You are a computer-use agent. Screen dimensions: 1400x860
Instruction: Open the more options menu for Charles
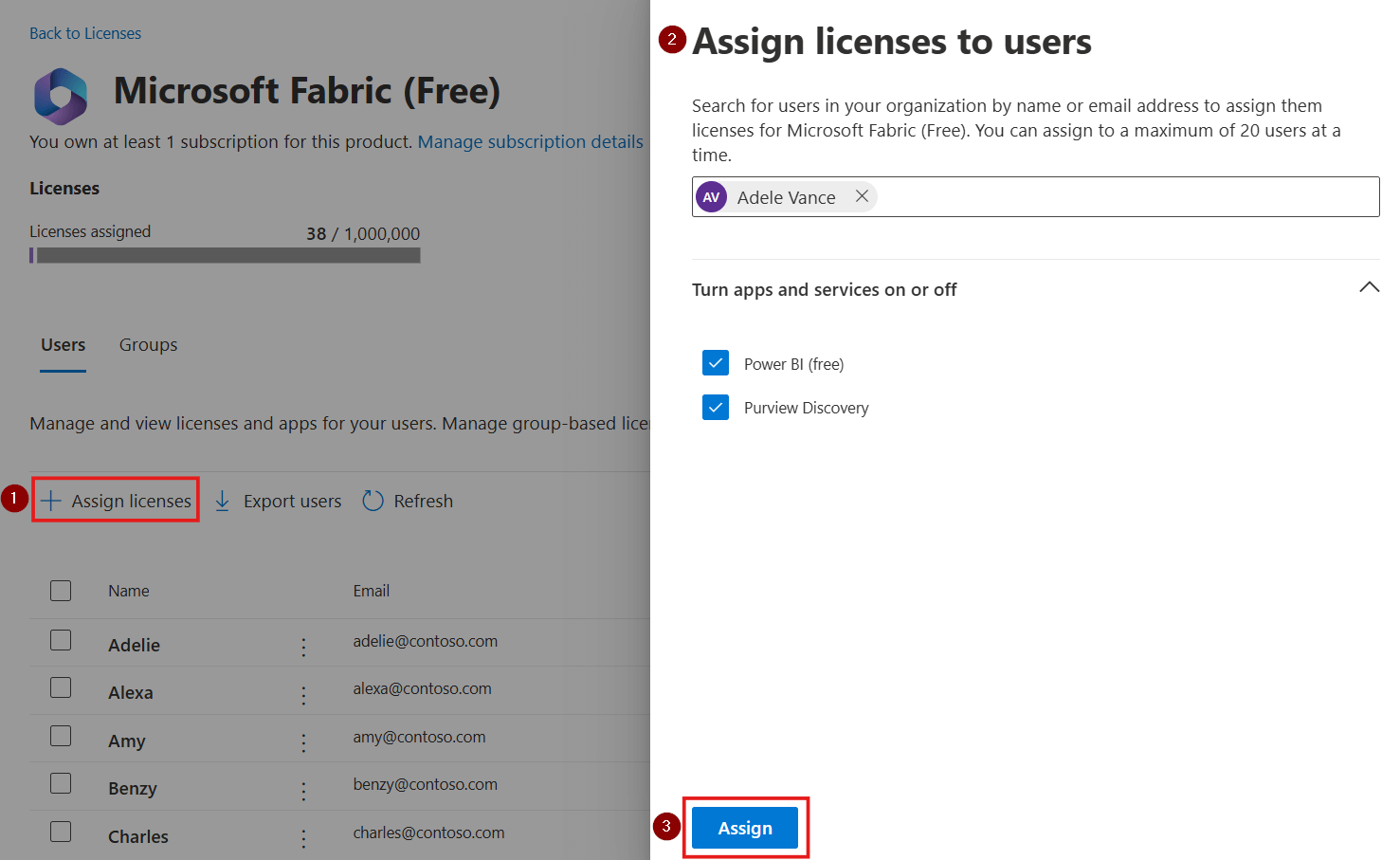(303, 837)
